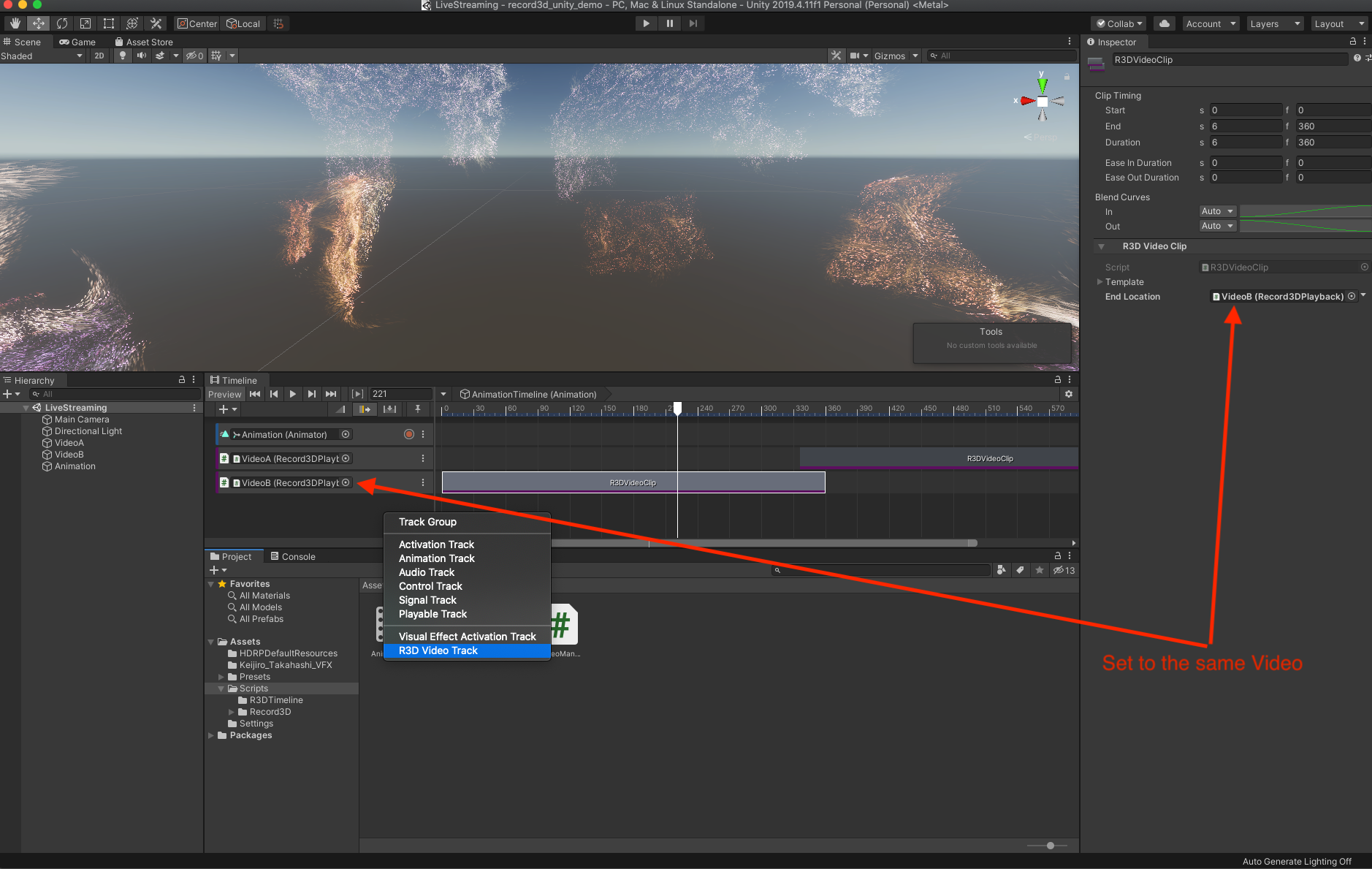The width and height of the screenshot is (1372, 869).
Task: Toggle hidden objects visibility in scene
Action: click(194, 56)
